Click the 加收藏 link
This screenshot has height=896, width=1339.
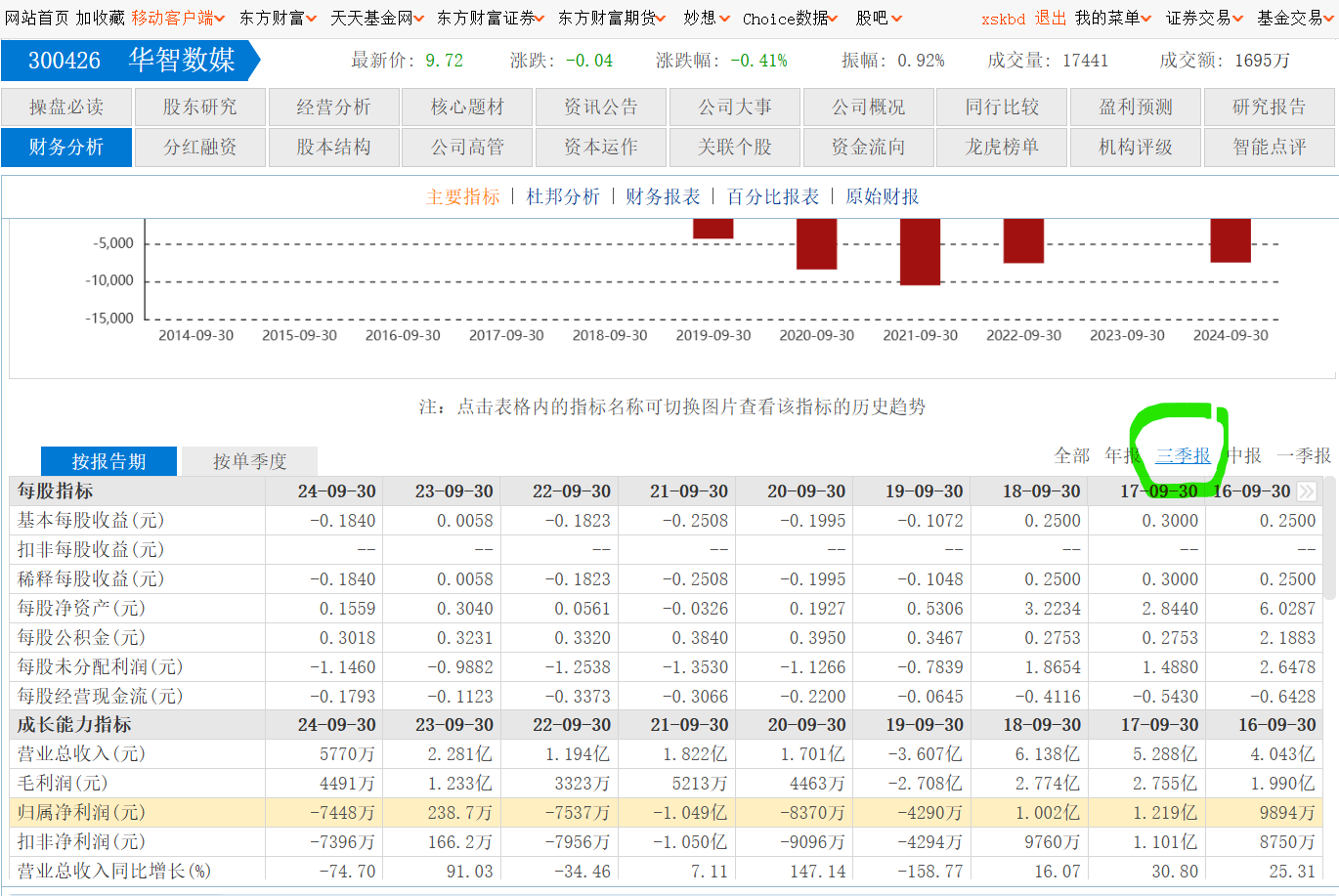(101, 18)
